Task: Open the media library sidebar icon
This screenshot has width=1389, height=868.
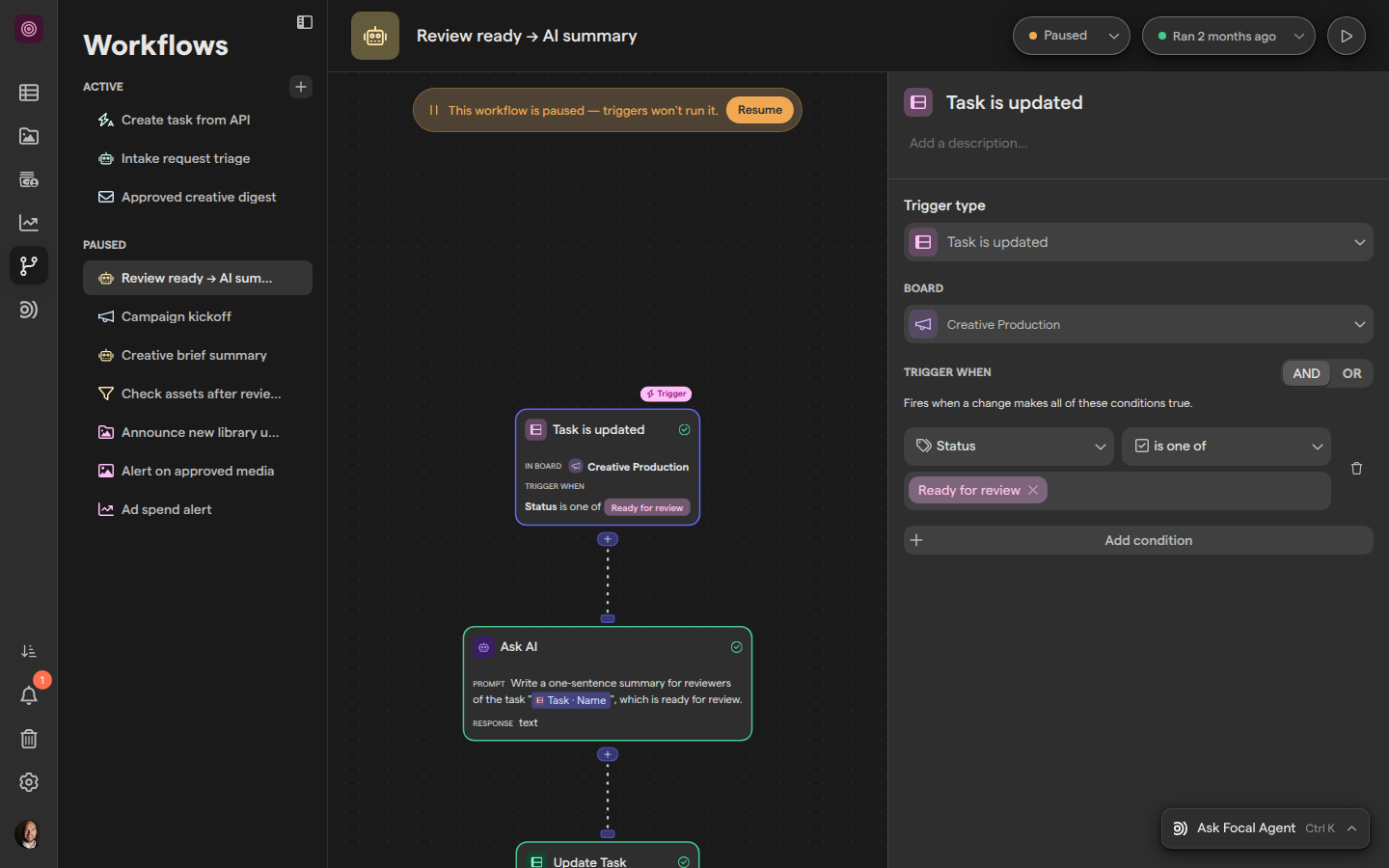Action: (29, 136)
